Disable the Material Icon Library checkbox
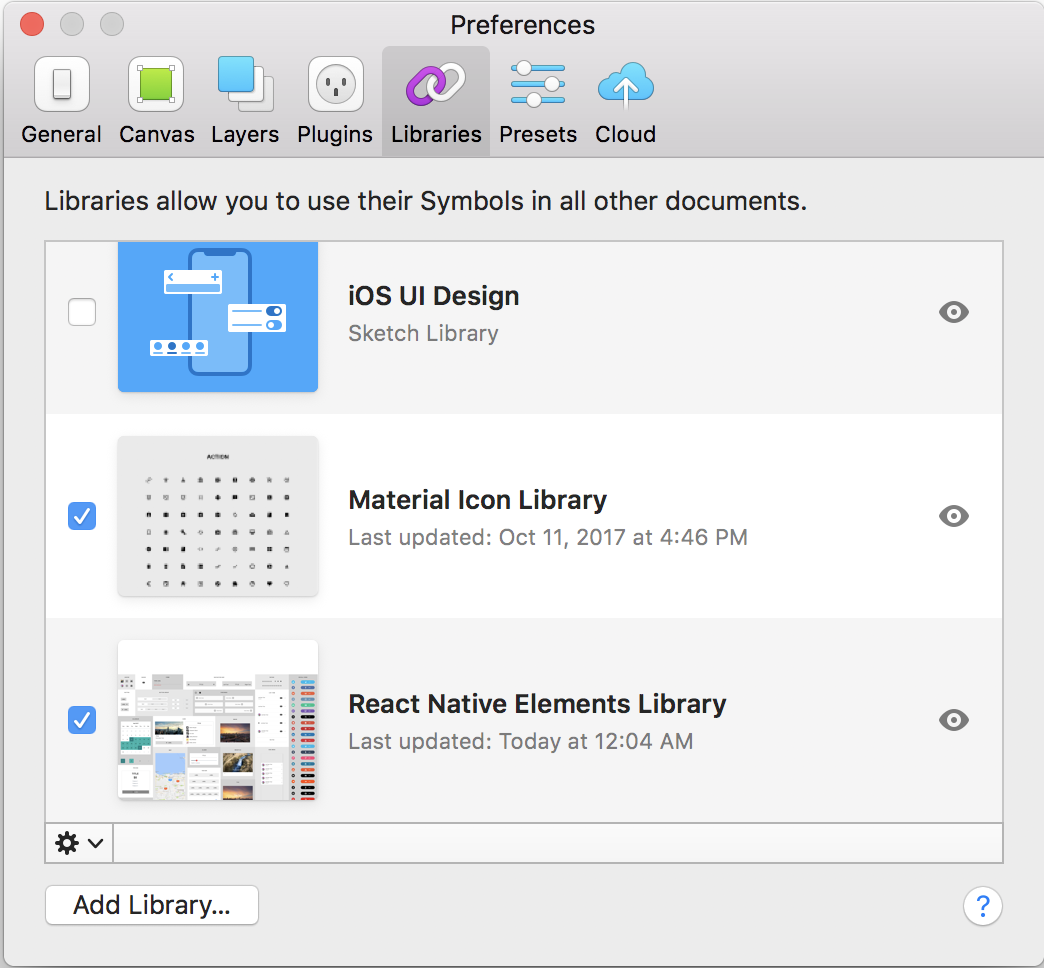The image size is (1044, 968). click(82, 516)
